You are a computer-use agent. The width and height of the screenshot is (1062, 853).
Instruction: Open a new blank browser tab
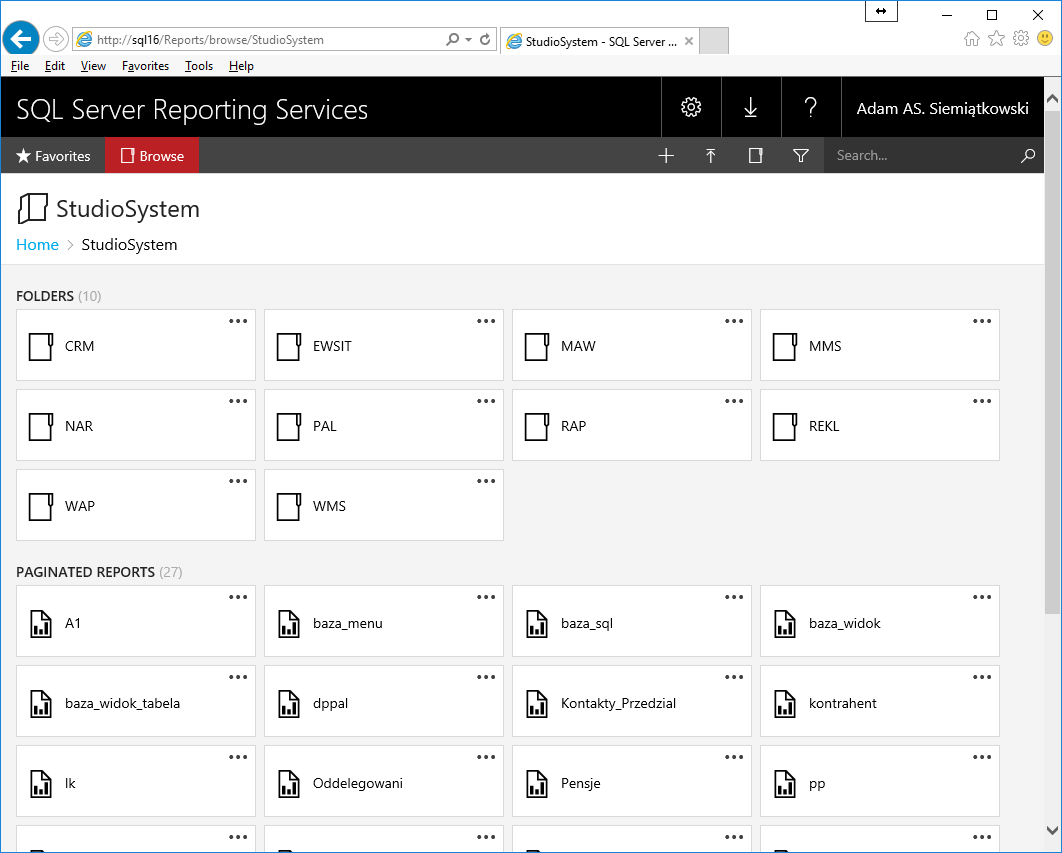click(713, 41)
